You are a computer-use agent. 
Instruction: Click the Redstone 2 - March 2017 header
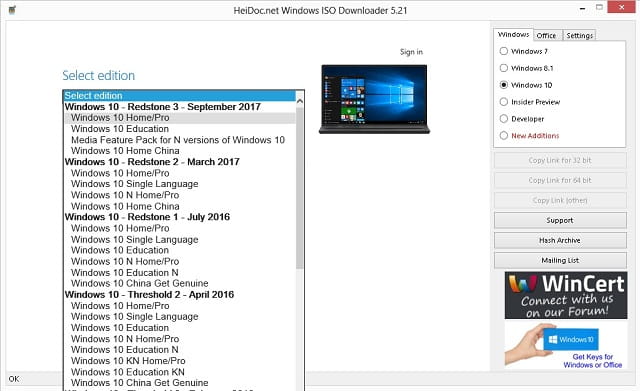coord(180,162)
